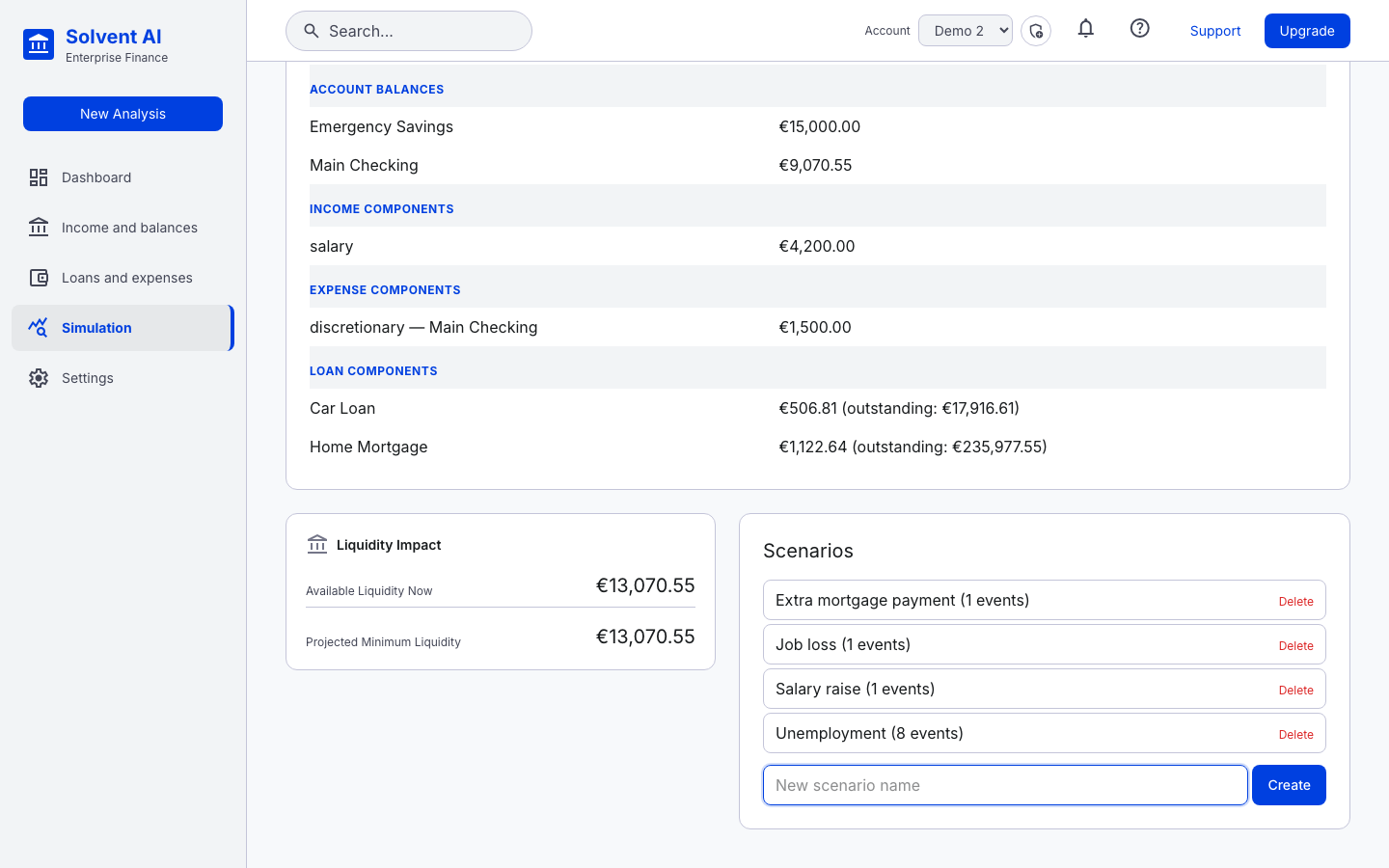Open Settings from the sidebar

coord(123,378)
